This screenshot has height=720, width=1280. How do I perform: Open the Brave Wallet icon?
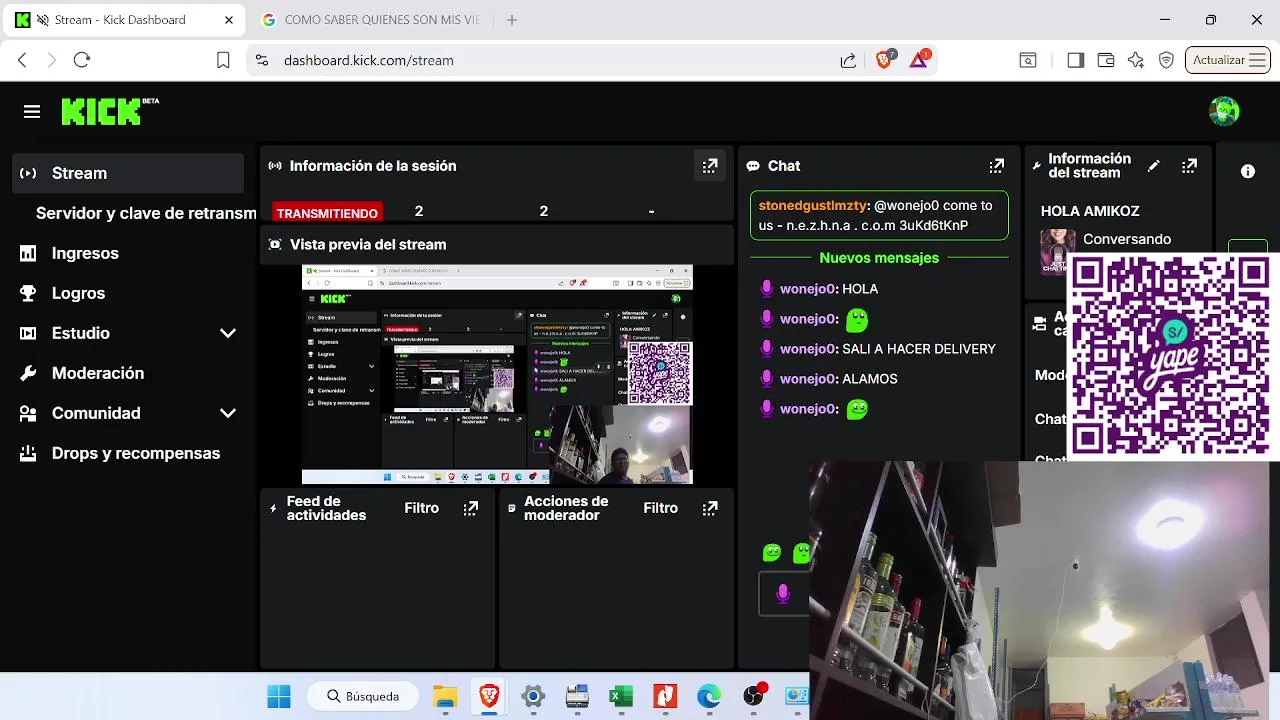pos(1106,60)
